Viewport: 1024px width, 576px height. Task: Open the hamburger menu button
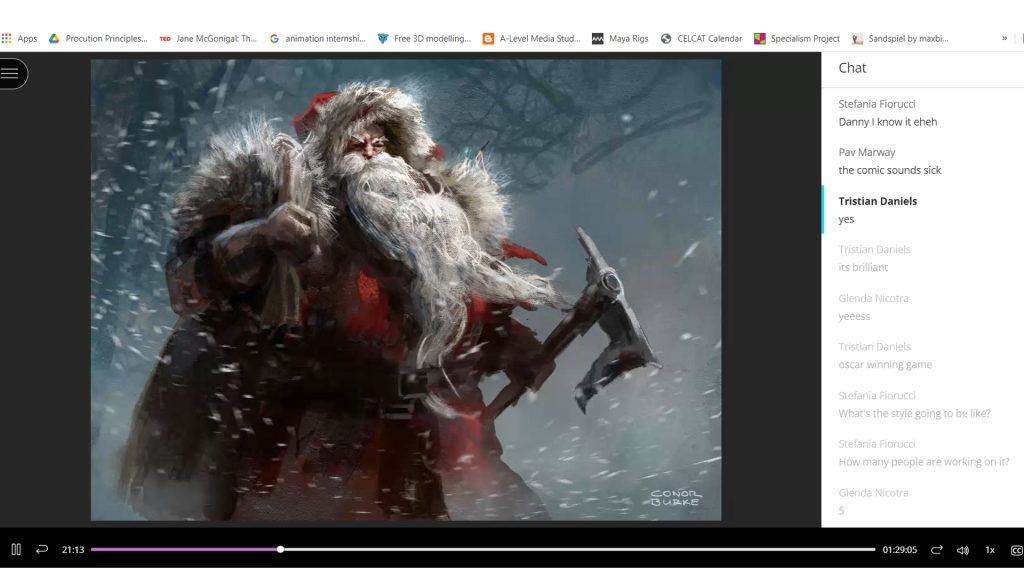coord(10,73)
